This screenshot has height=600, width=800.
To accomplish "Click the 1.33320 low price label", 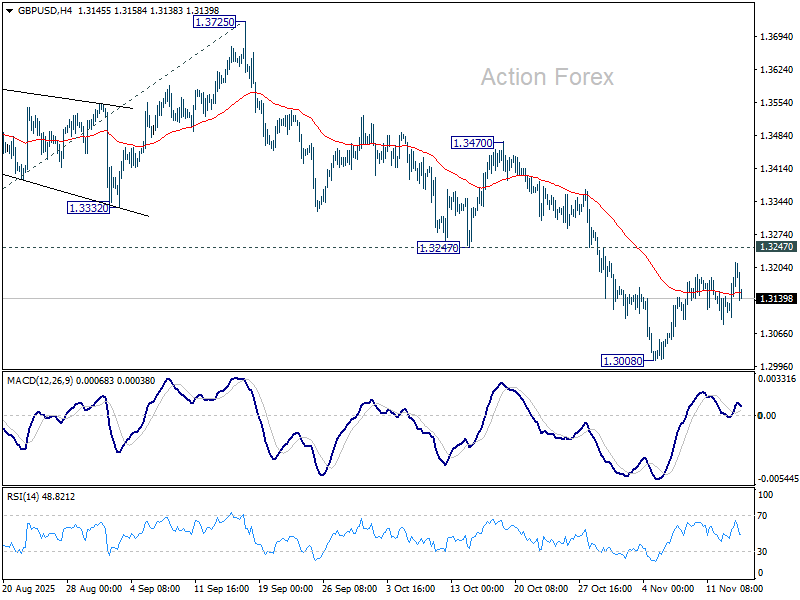I will pos(88,207).
